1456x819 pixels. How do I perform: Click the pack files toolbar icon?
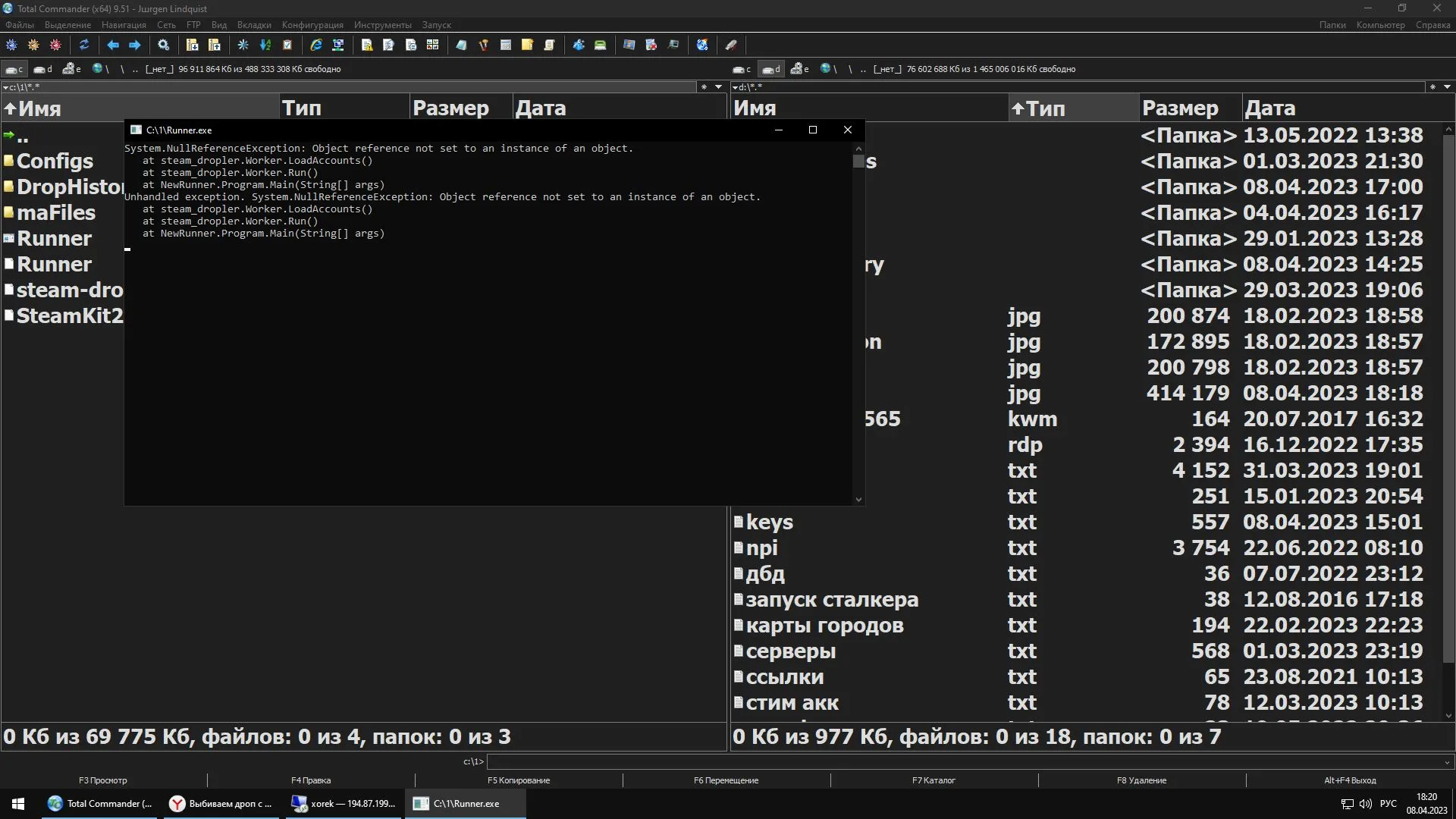[193, 45]
